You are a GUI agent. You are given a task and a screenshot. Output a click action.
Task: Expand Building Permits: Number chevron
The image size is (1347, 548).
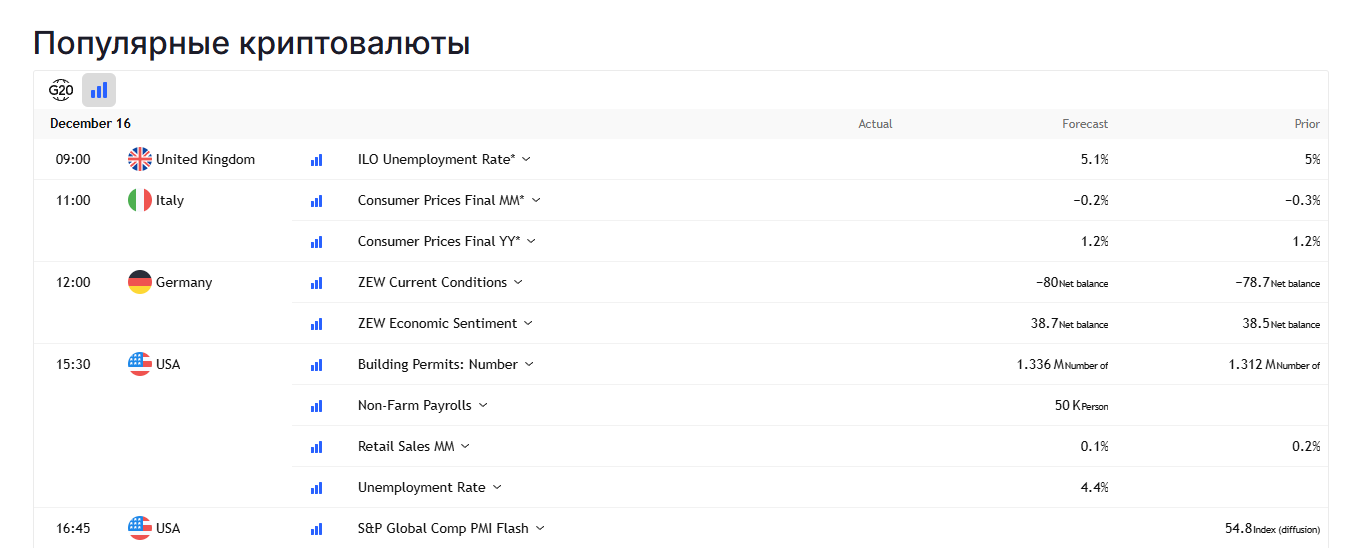[x=530, y=364]
